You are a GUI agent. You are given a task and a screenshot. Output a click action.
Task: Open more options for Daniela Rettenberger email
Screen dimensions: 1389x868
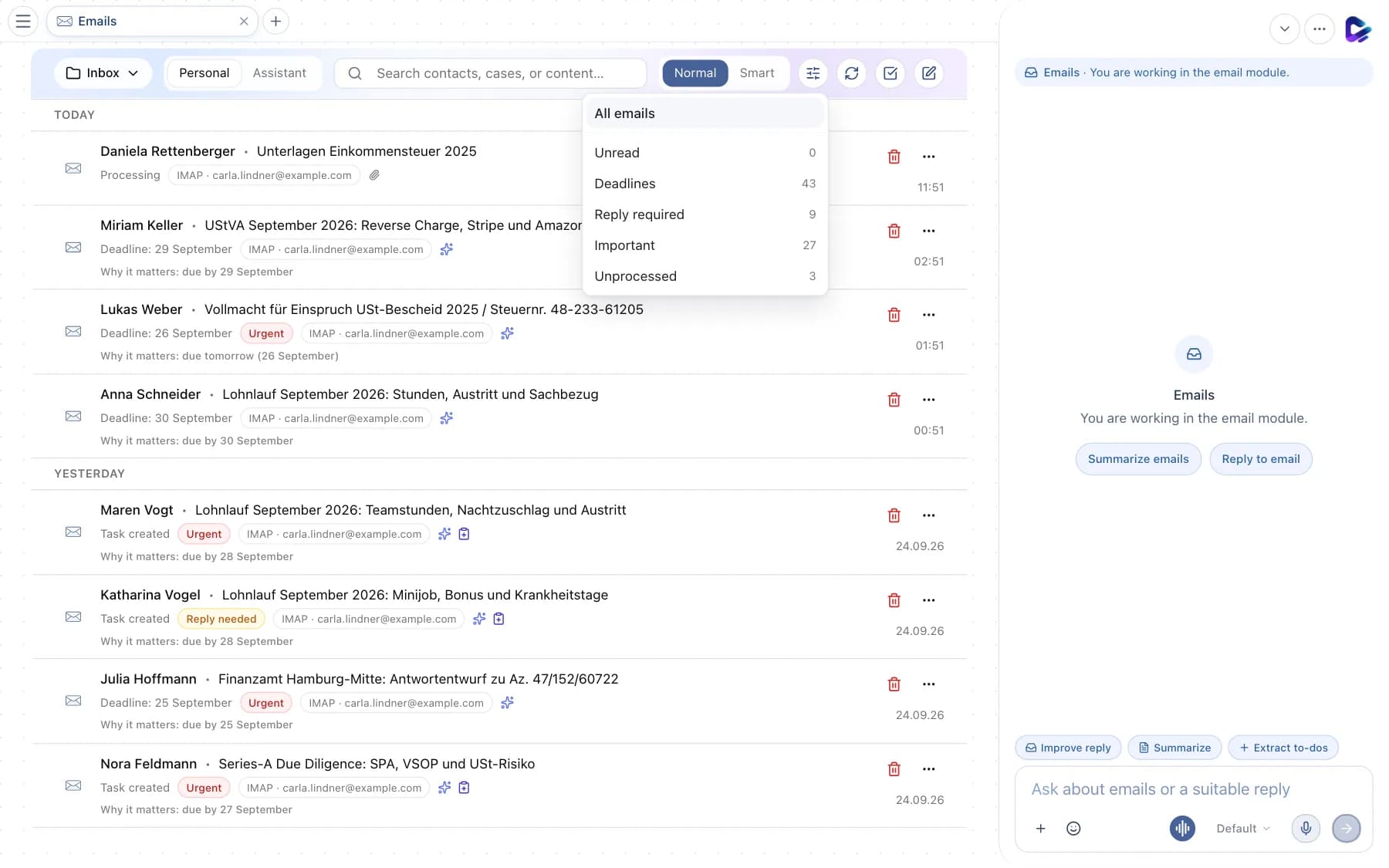tap(928, 157)
